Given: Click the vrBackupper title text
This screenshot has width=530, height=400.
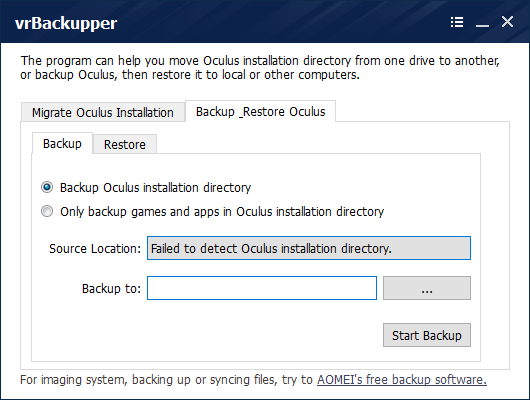Looking at the screenshot, I should [x=66, y=23].
